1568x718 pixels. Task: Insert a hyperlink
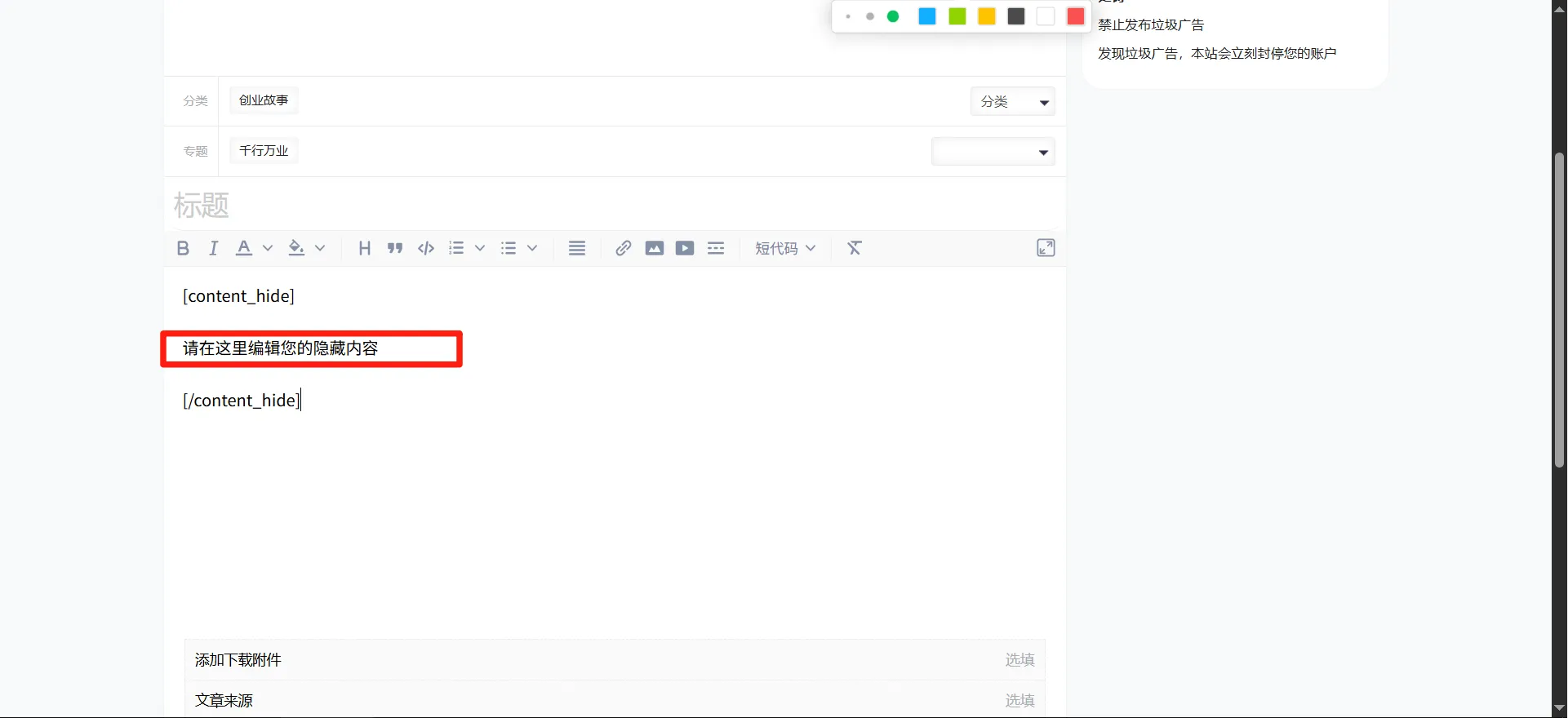(x=624, y=248)
